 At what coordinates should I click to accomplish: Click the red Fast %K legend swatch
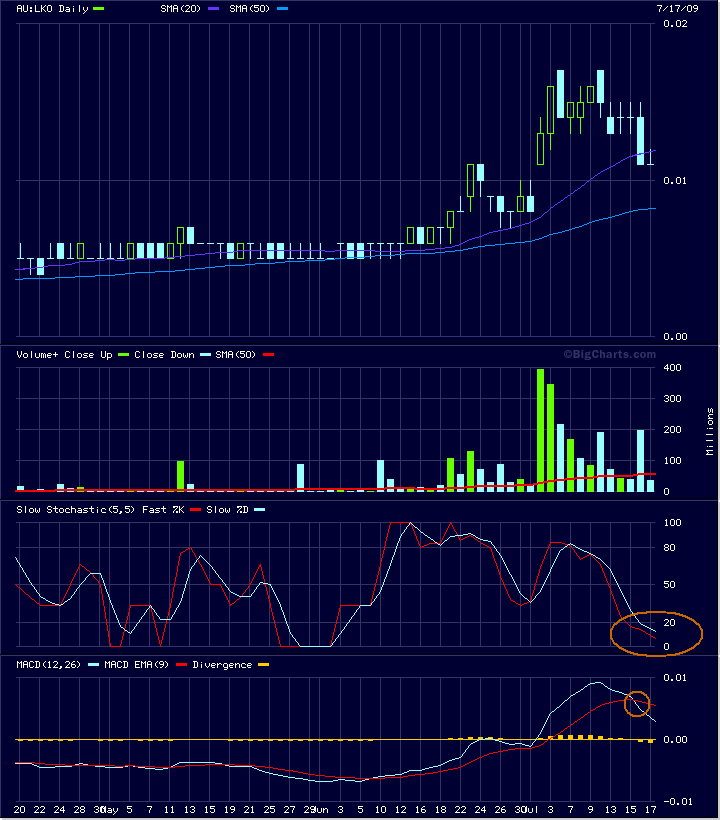(196, 509)
